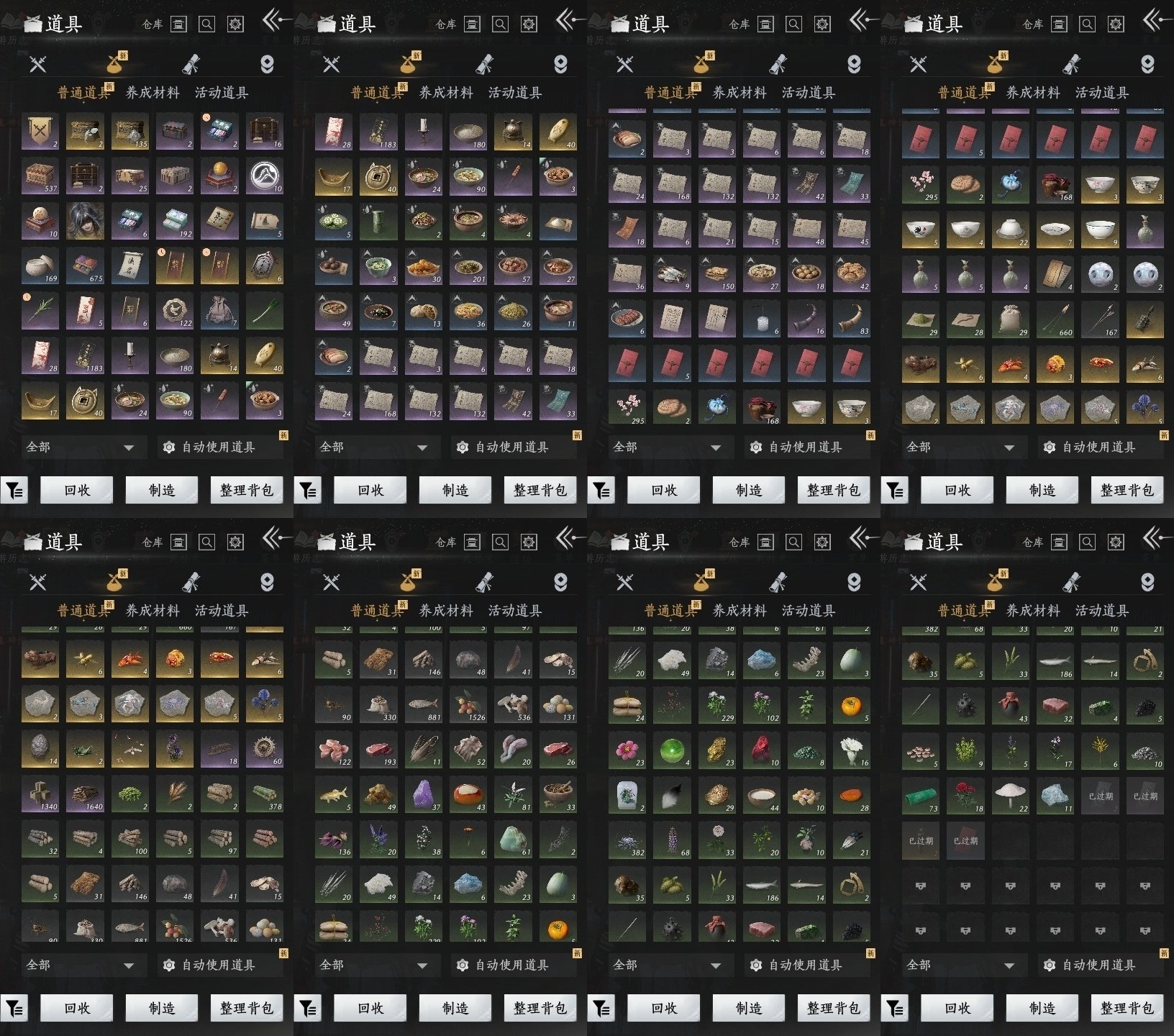Select the flatbread item showing 150

pos(717,273)
